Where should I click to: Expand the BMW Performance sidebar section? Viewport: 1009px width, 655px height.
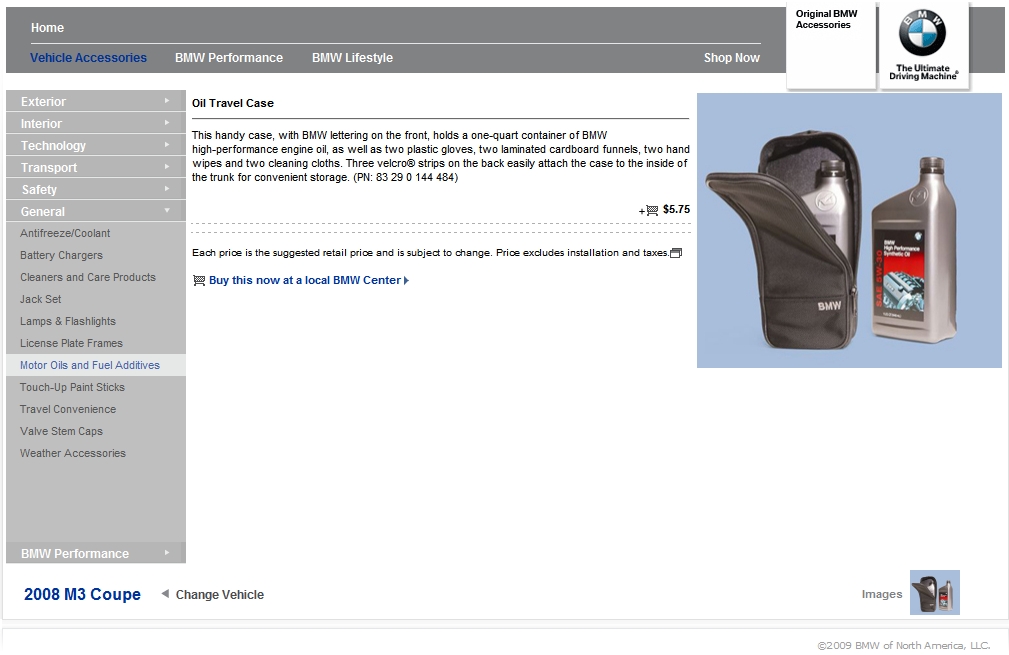(95, 554)
